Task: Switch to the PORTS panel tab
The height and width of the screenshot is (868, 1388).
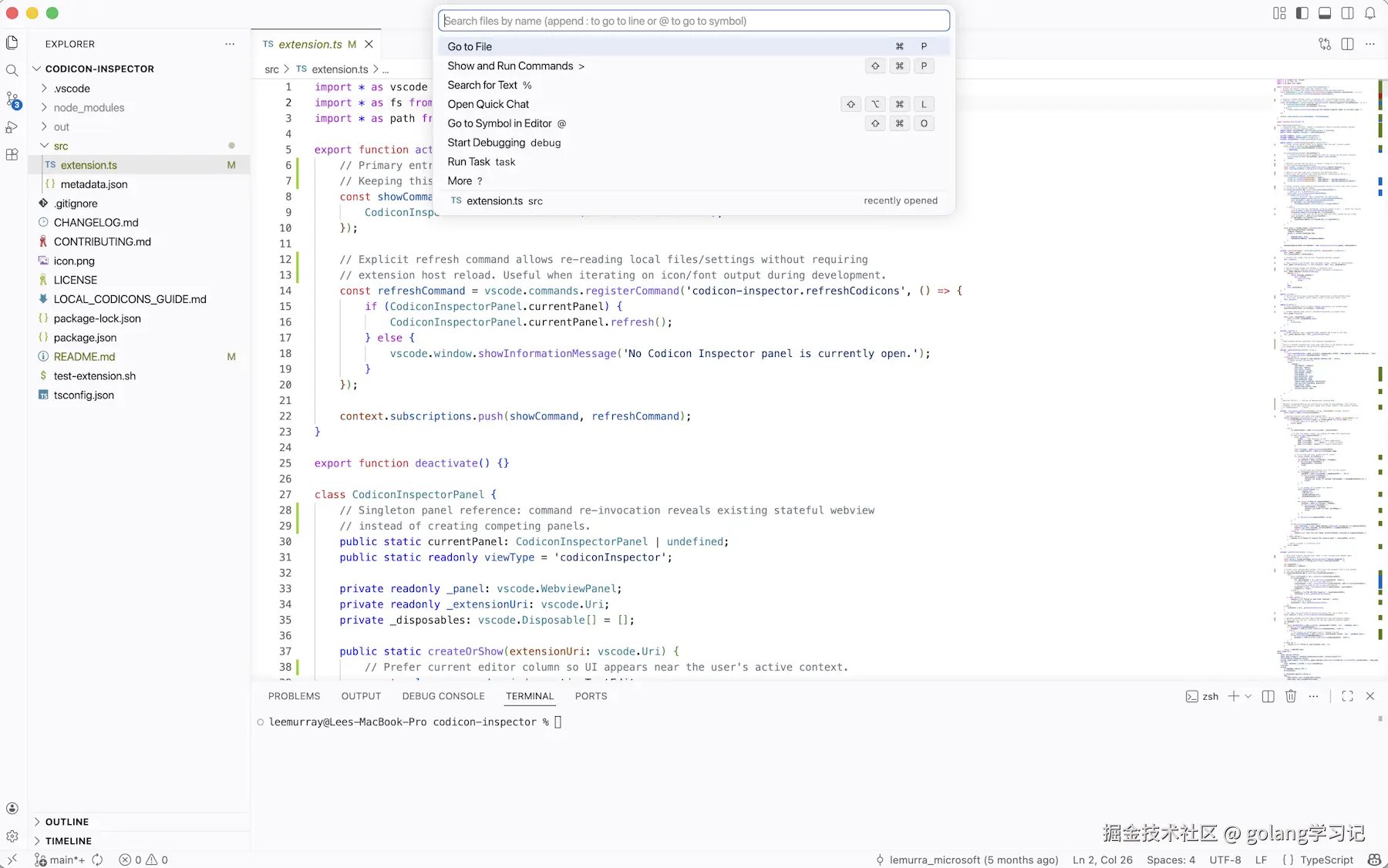Action: 591,696
